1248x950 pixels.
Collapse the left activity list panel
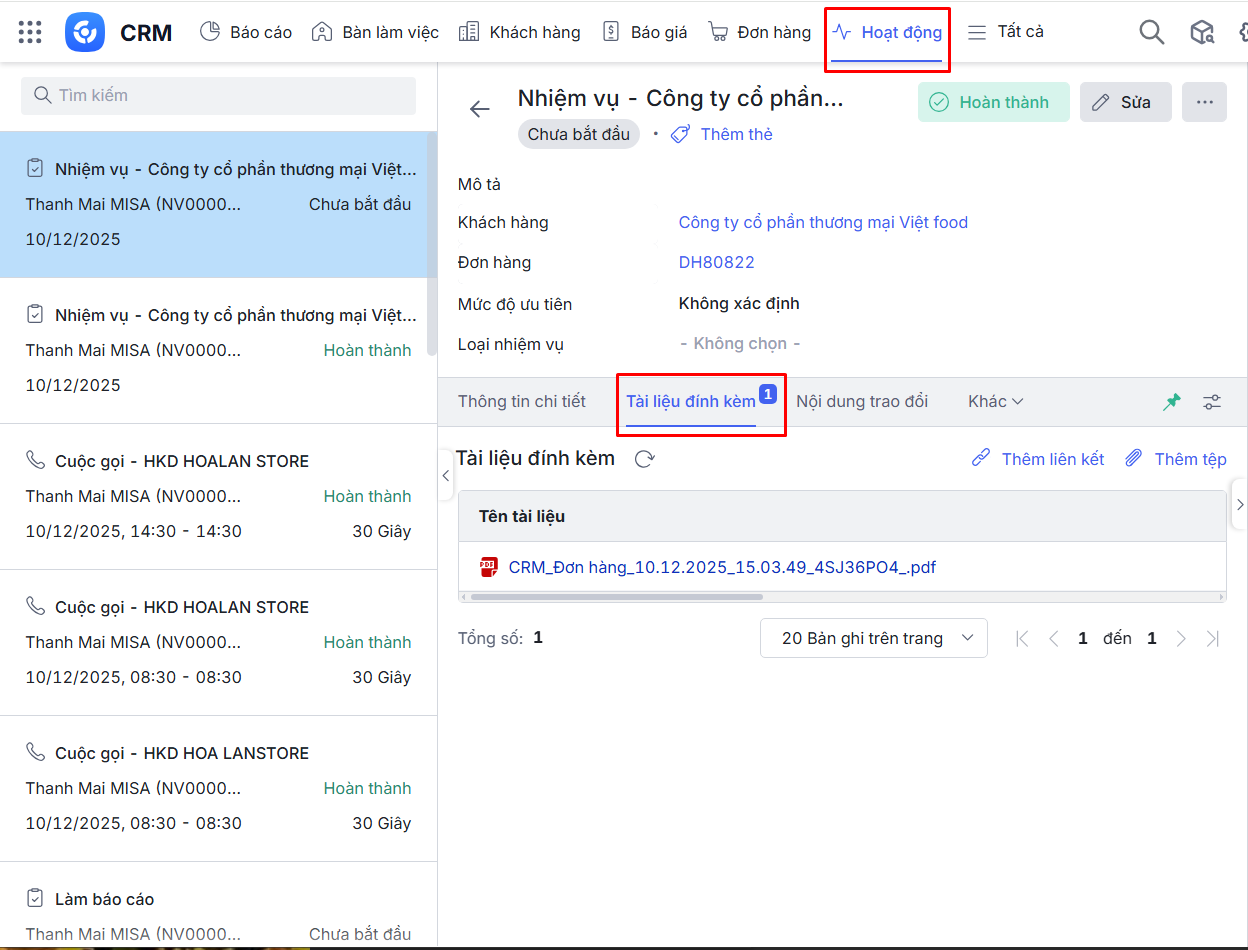446,476
